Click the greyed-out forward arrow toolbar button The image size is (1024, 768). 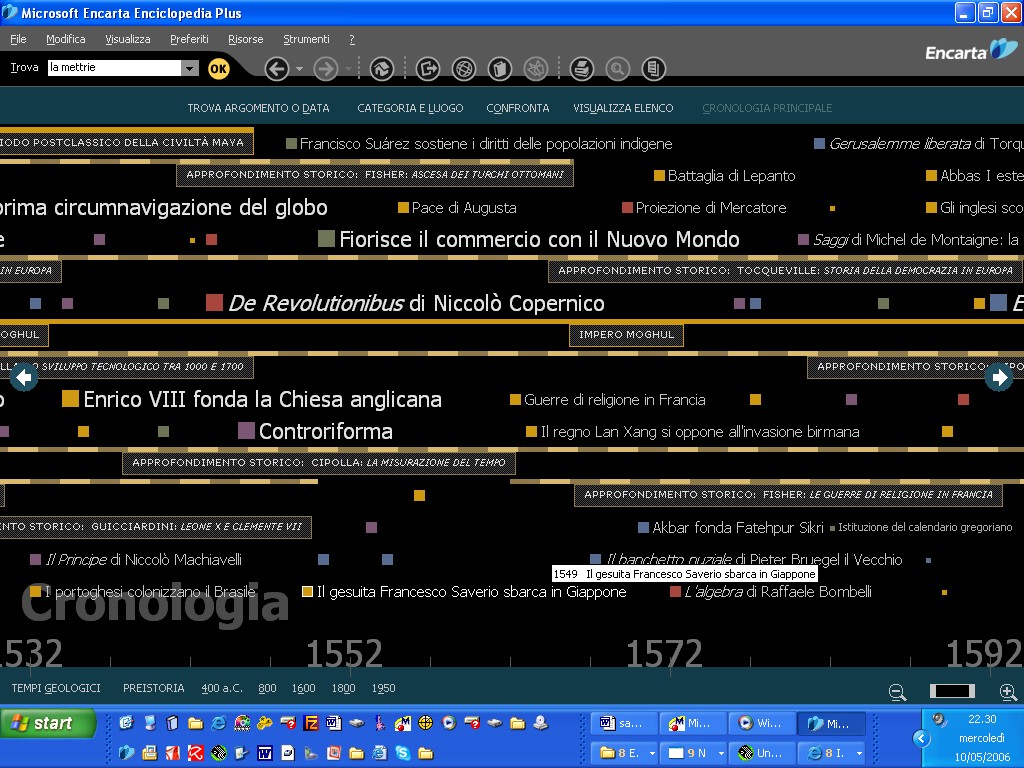326,69
